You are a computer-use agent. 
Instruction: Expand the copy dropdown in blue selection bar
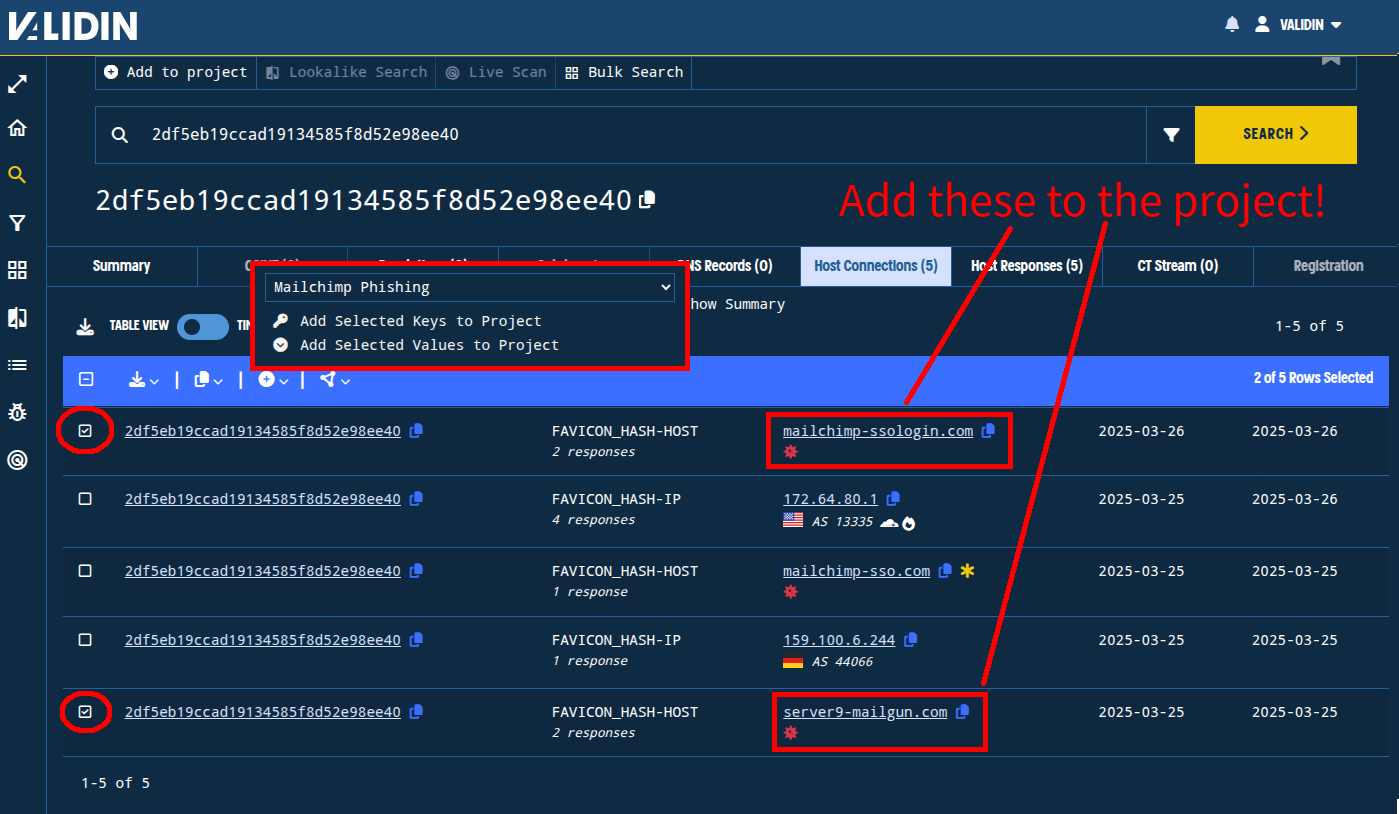coord(208,379)
